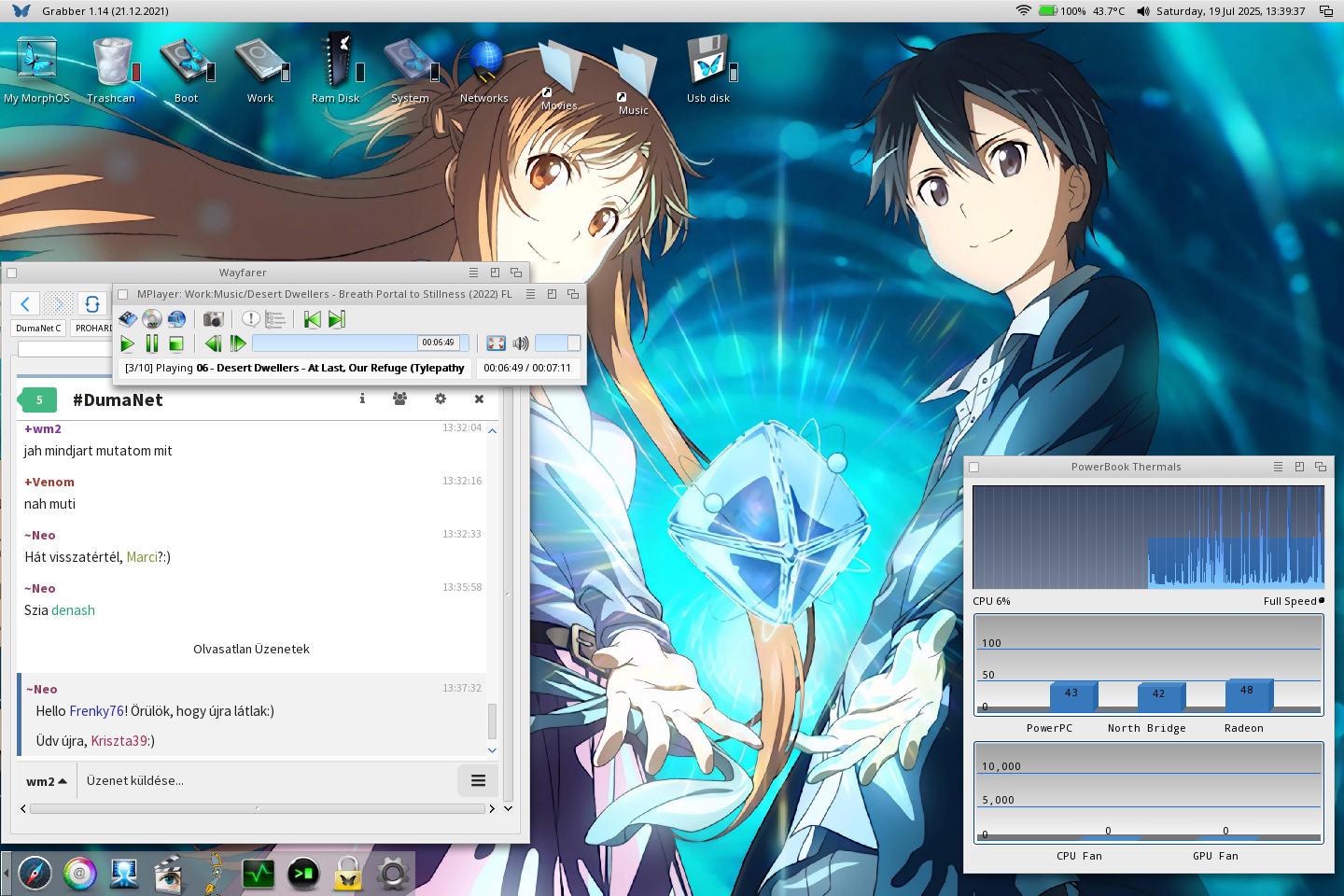Mute MPlayer audio via the speaker icon
The image size is (1344, 896).
[x=520, y=343]
